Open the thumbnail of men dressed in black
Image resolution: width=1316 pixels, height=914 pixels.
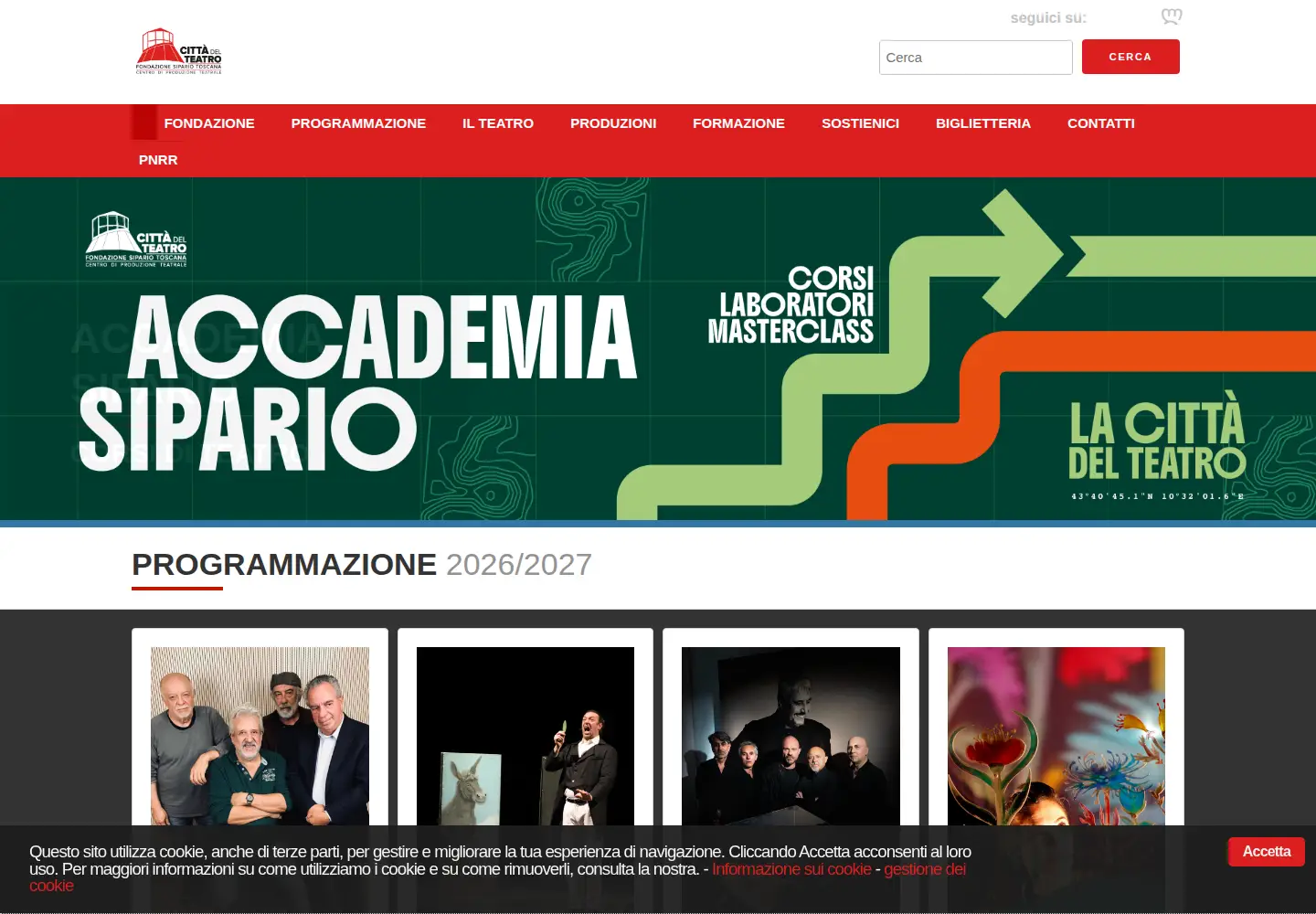791,737
